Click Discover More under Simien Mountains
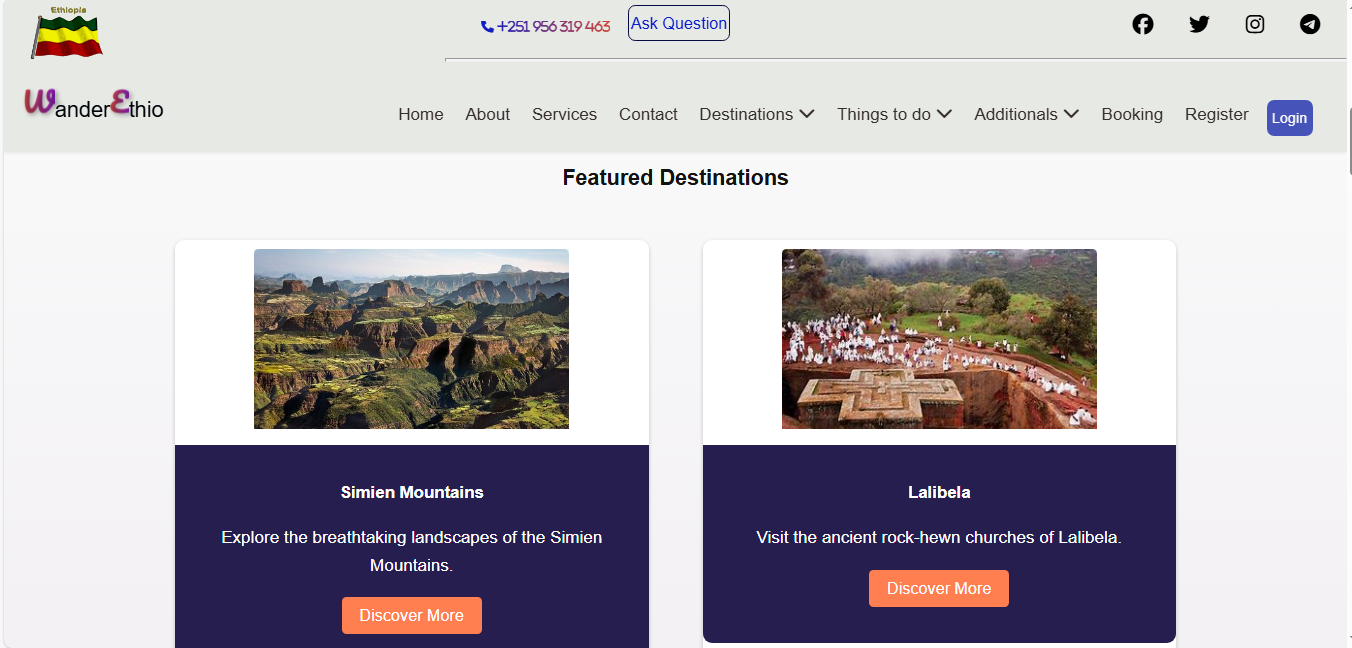The height and width of the screenshot is (648, 1352). [x=411, y=615]
